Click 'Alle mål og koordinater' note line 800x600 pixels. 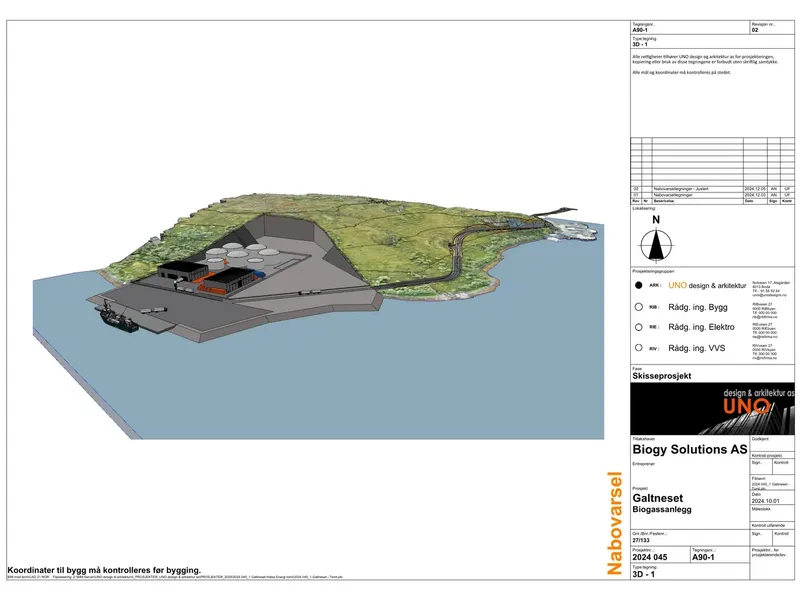(x=682, y=72)
